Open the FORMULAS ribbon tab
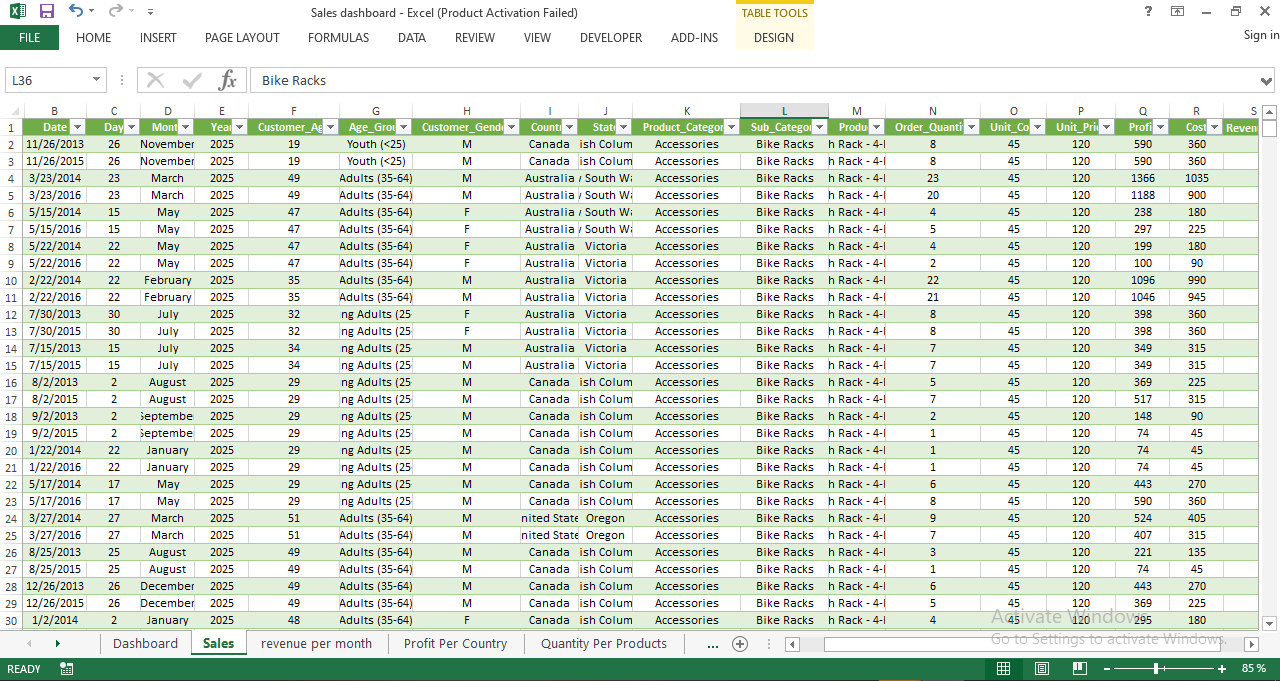 pyautogui.click(x=338, y=38)
